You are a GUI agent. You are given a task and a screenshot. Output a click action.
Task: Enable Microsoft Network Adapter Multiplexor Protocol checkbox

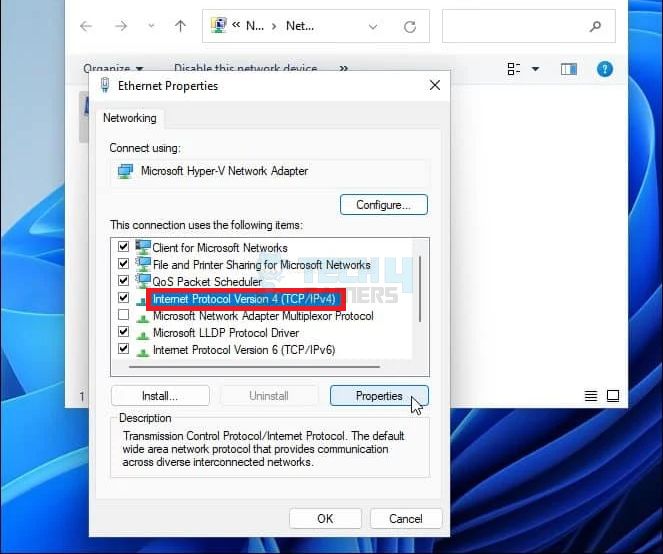pyautogui.click(x=123, y=315)
